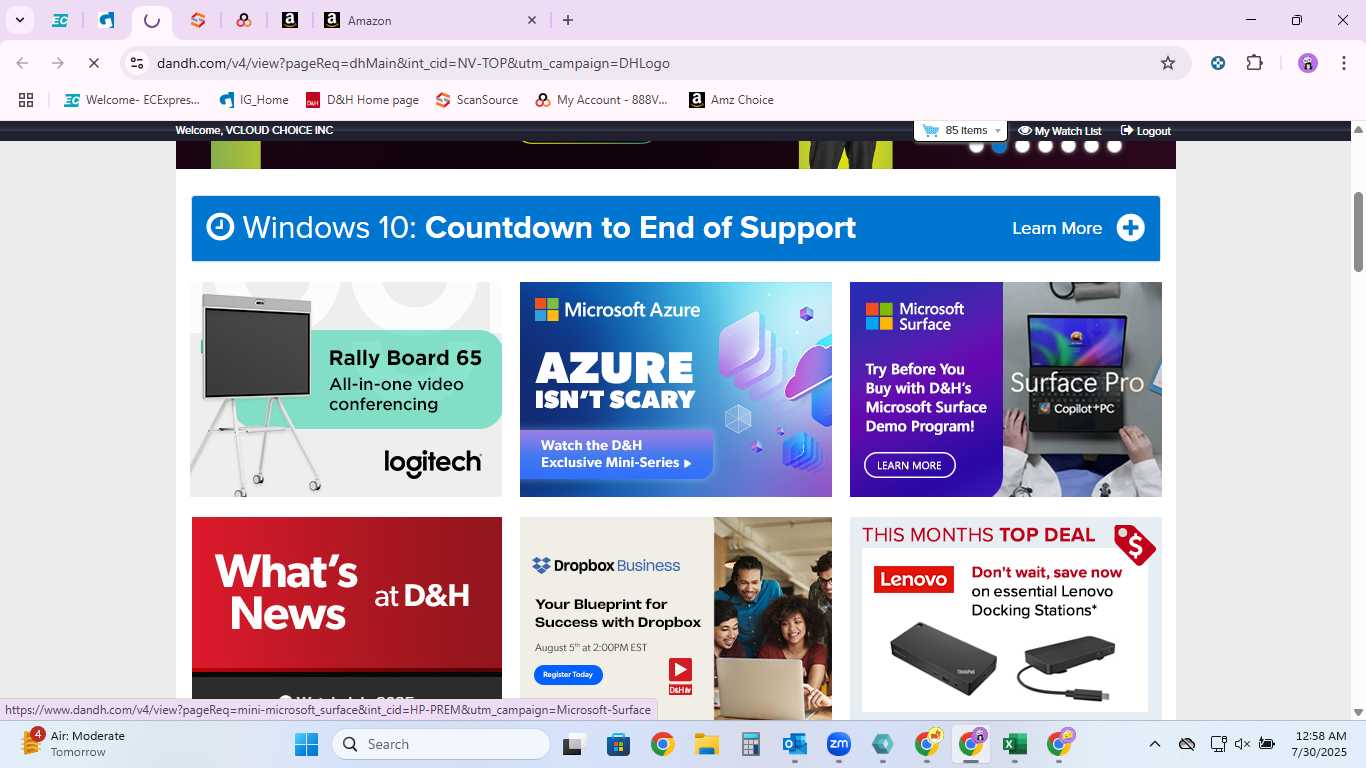Close the Amazon tab
This screenshot has width=1366, height=768.
click(x=532, y=20)
